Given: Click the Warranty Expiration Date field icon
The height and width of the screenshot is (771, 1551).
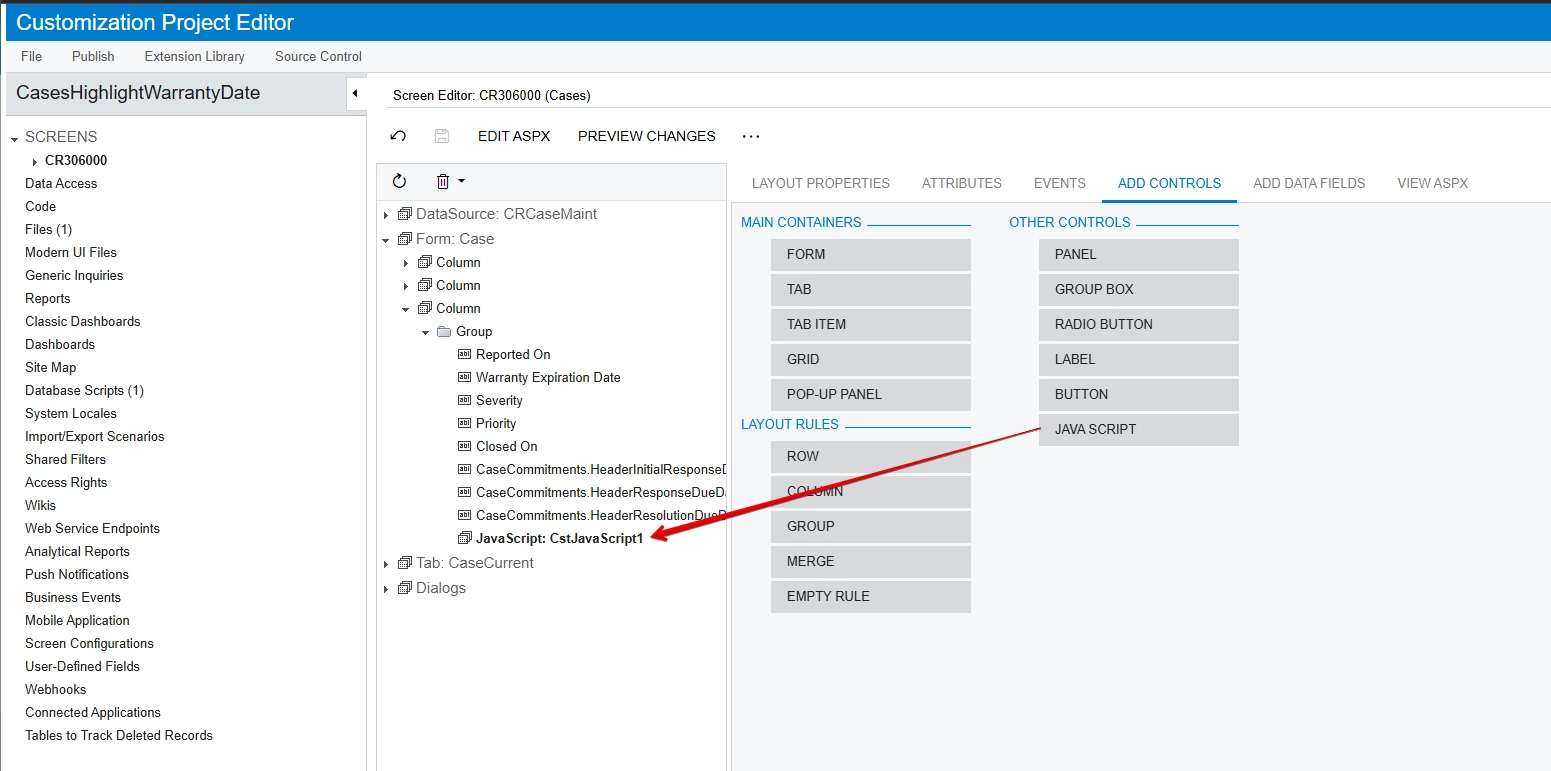Looking at the screenshot, I should coord(464,377).
